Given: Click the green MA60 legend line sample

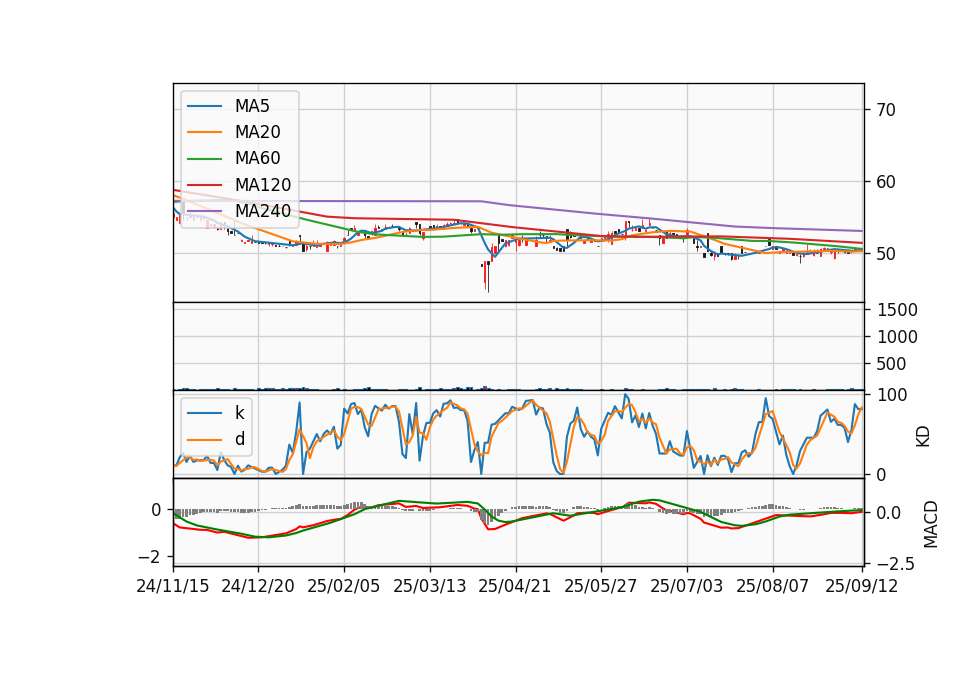Looking at the screenshot, I should 204,159.
